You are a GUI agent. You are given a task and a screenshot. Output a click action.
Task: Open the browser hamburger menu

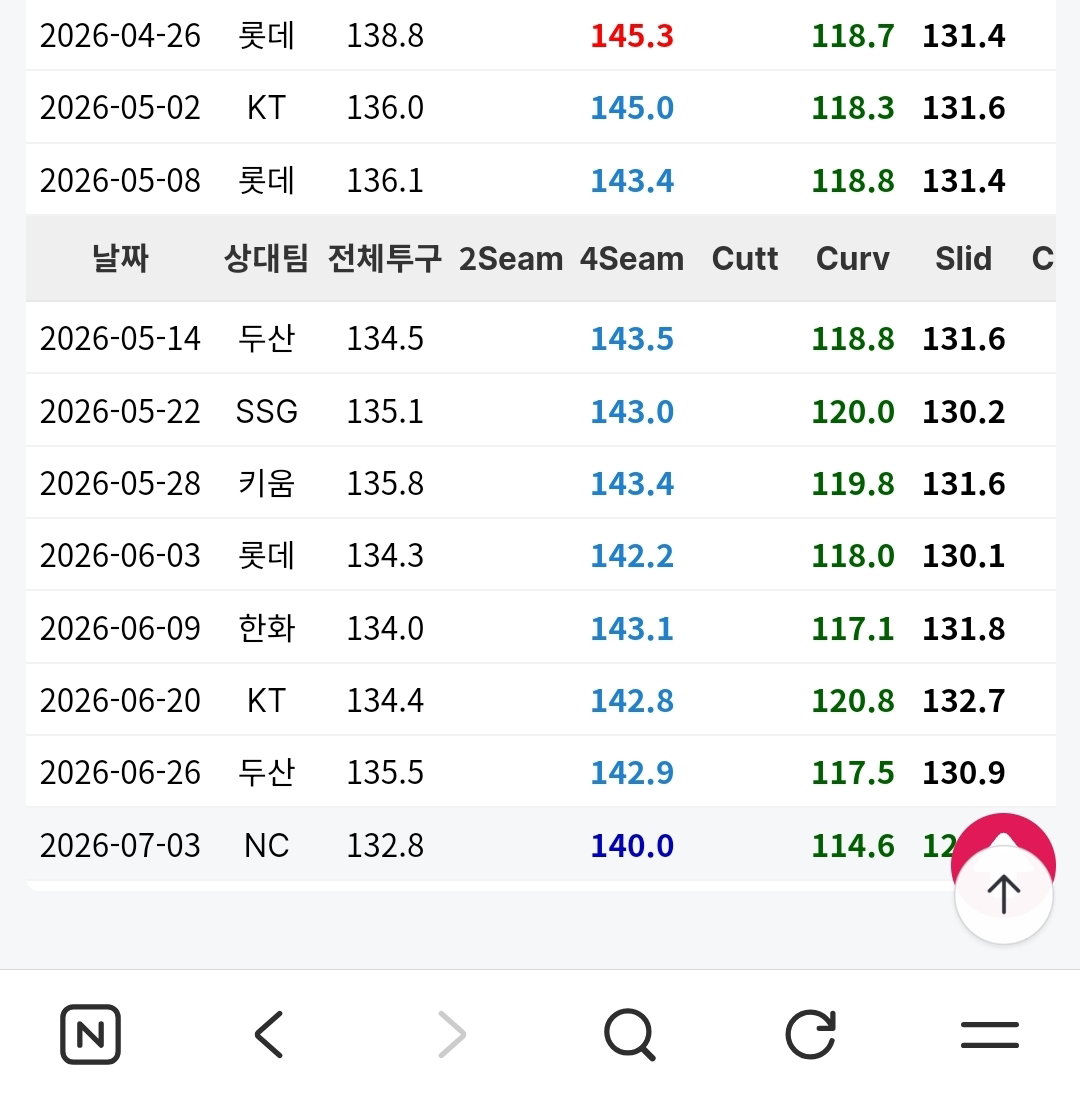990,1035
